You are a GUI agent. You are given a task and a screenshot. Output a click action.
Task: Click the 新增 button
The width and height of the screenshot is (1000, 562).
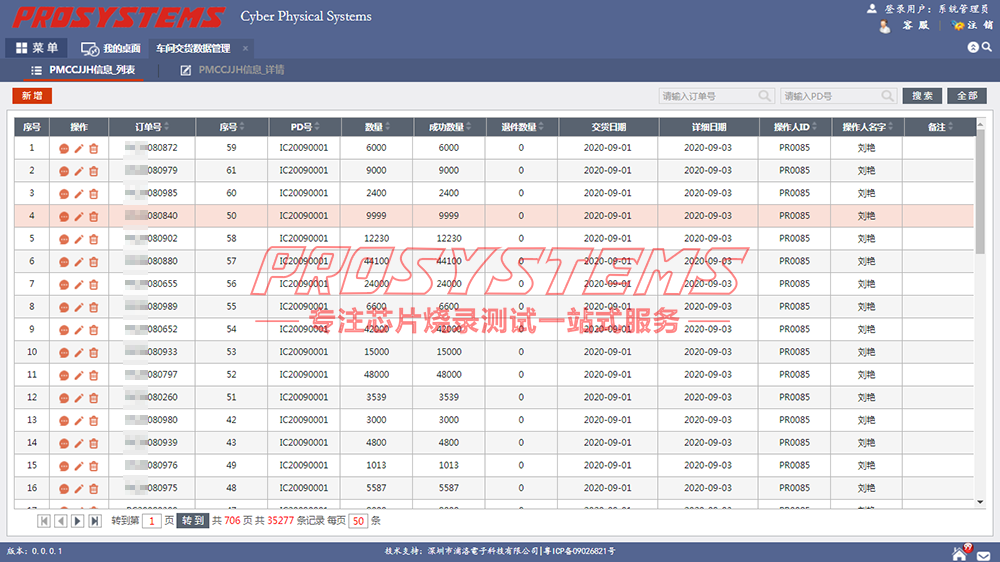[32, 96]
